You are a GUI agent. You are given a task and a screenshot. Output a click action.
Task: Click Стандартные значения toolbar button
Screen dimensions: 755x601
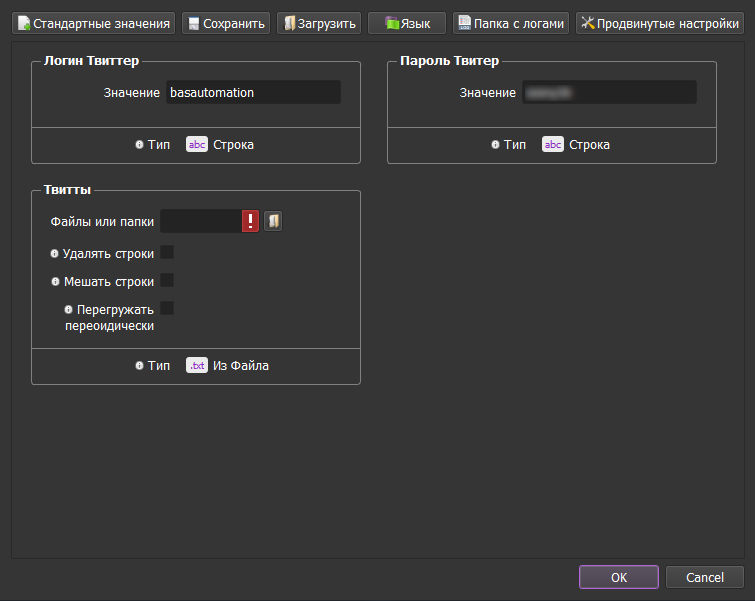94,23
